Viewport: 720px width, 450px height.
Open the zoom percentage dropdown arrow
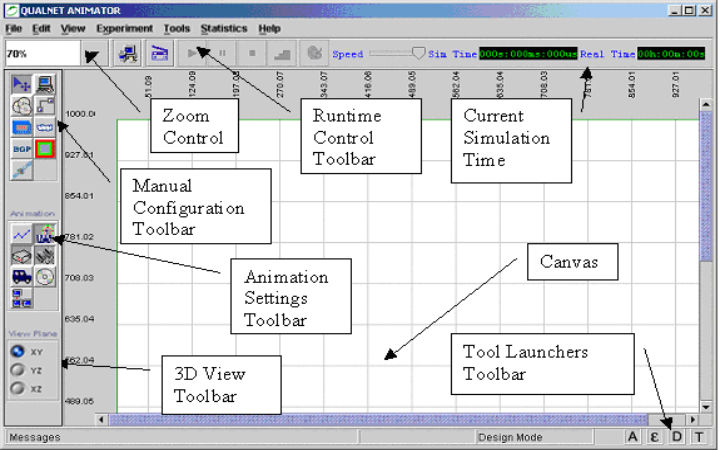[x=94, y=54]
